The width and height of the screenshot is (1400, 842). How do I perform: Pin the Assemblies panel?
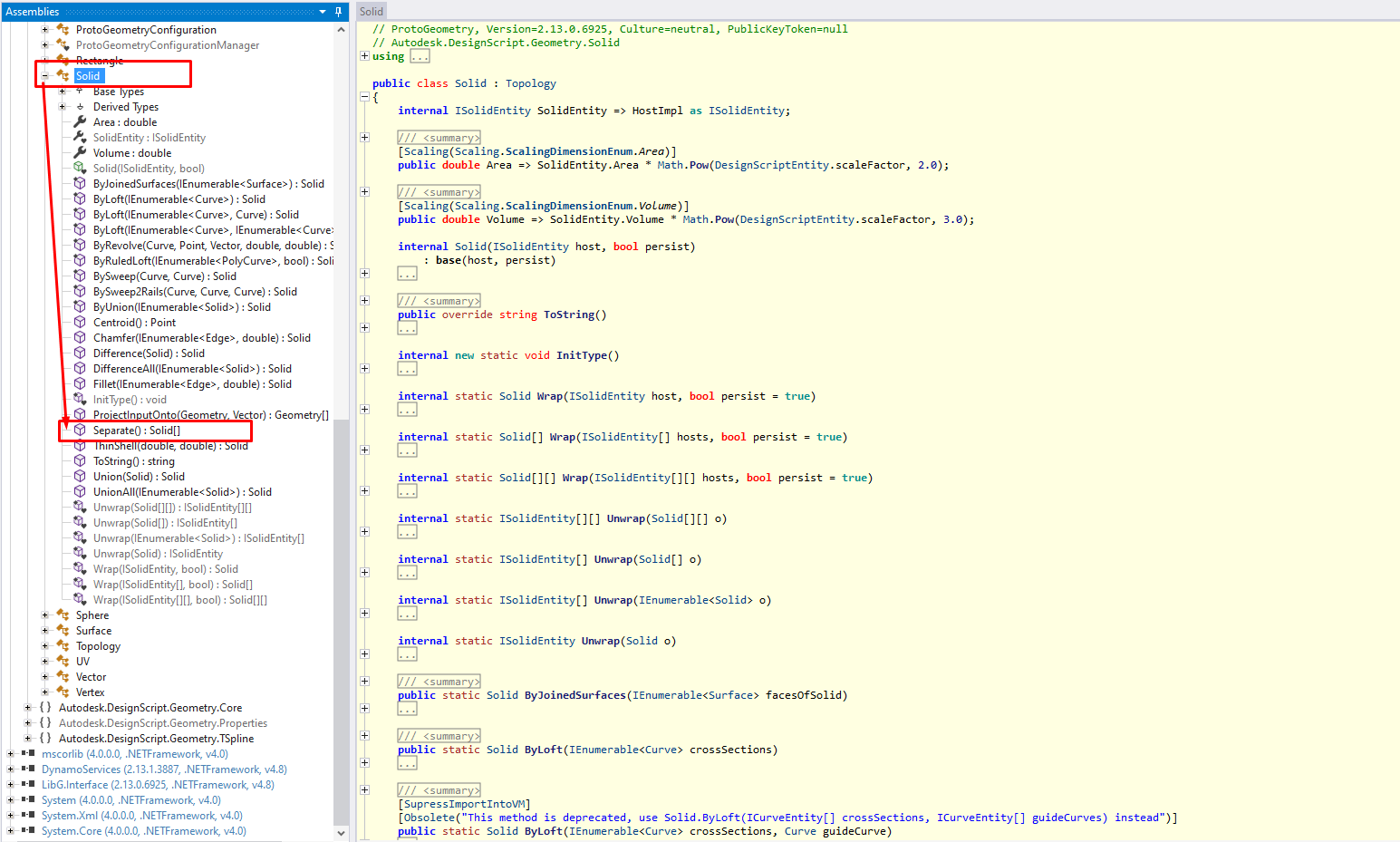click(x=339, y=12)
